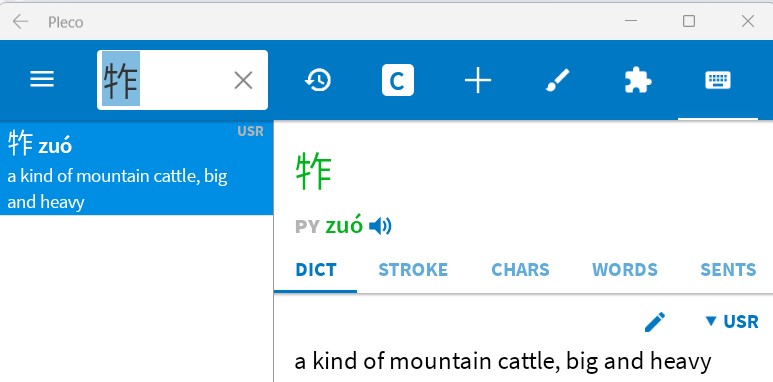The image size is (773, 382).
Task: Open the SENTS tab
Action: [728, 270]
